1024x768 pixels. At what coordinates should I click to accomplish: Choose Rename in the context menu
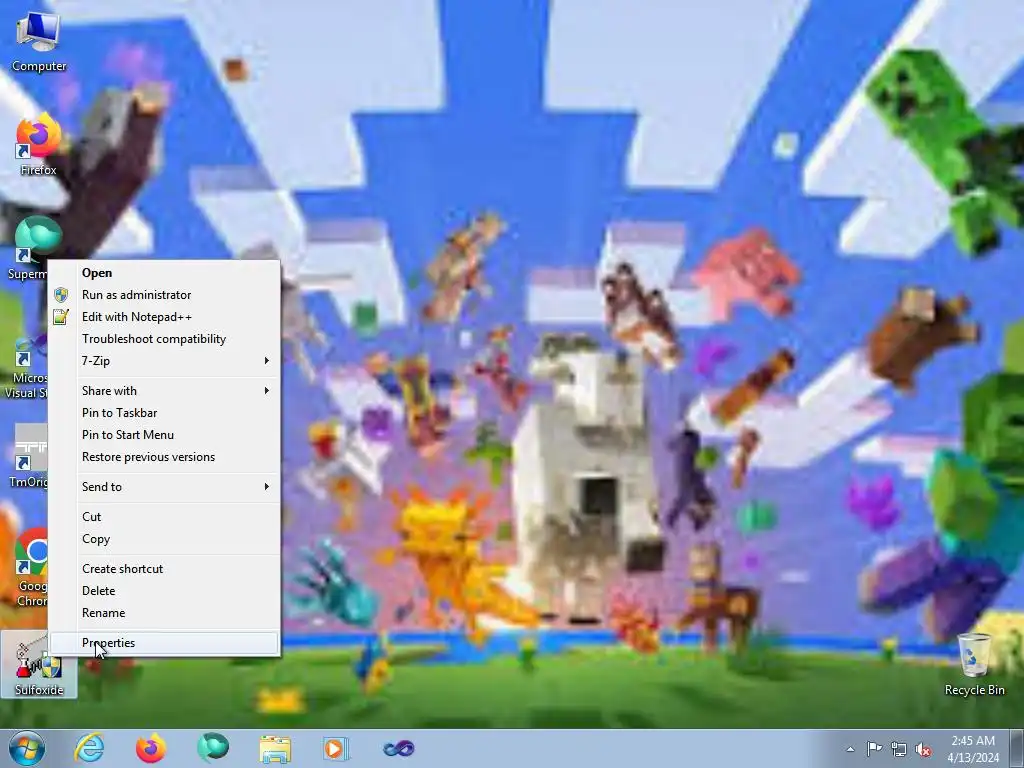point(165,613)
